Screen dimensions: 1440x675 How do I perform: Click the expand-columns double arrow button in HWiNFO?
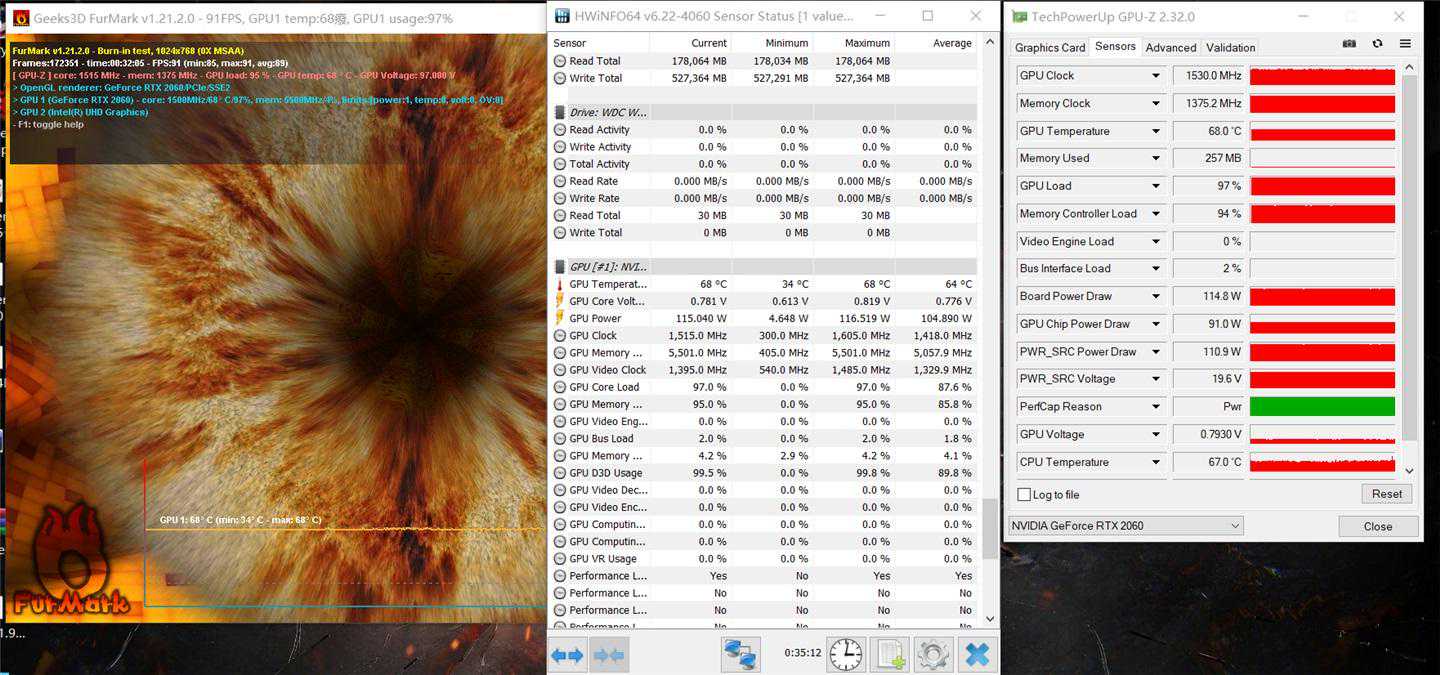click(567, 655)
